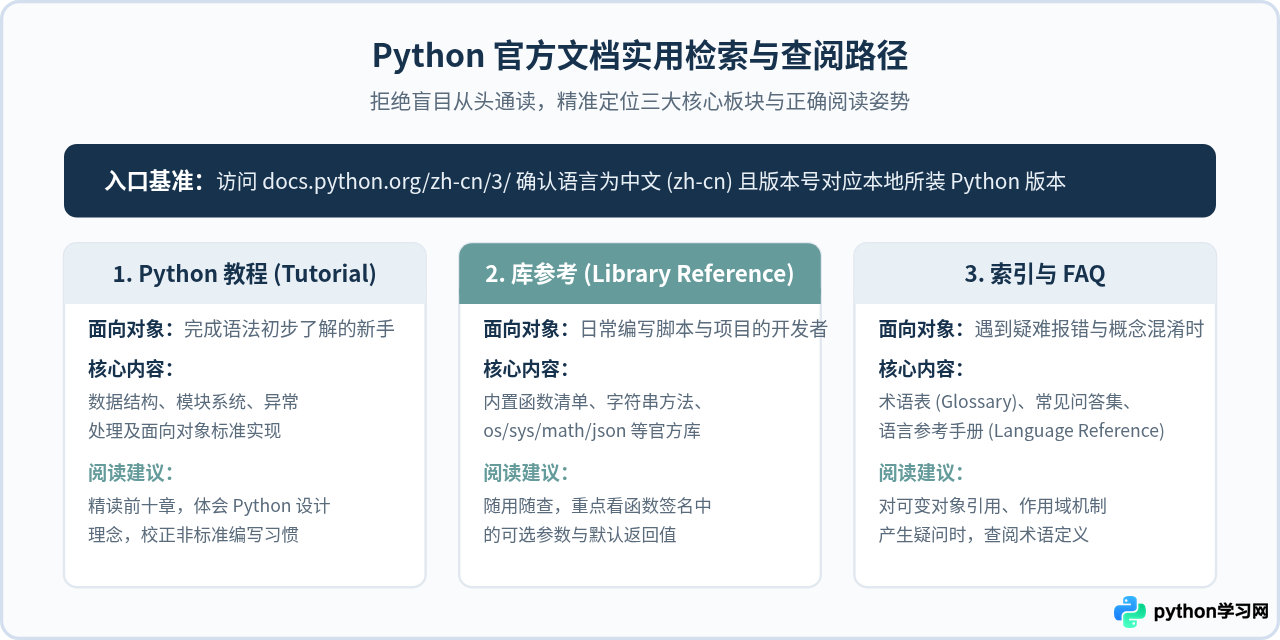This screenshot has width=1280, height=640.
Task: Click the python学习网 brand text
Action: 1211,612
